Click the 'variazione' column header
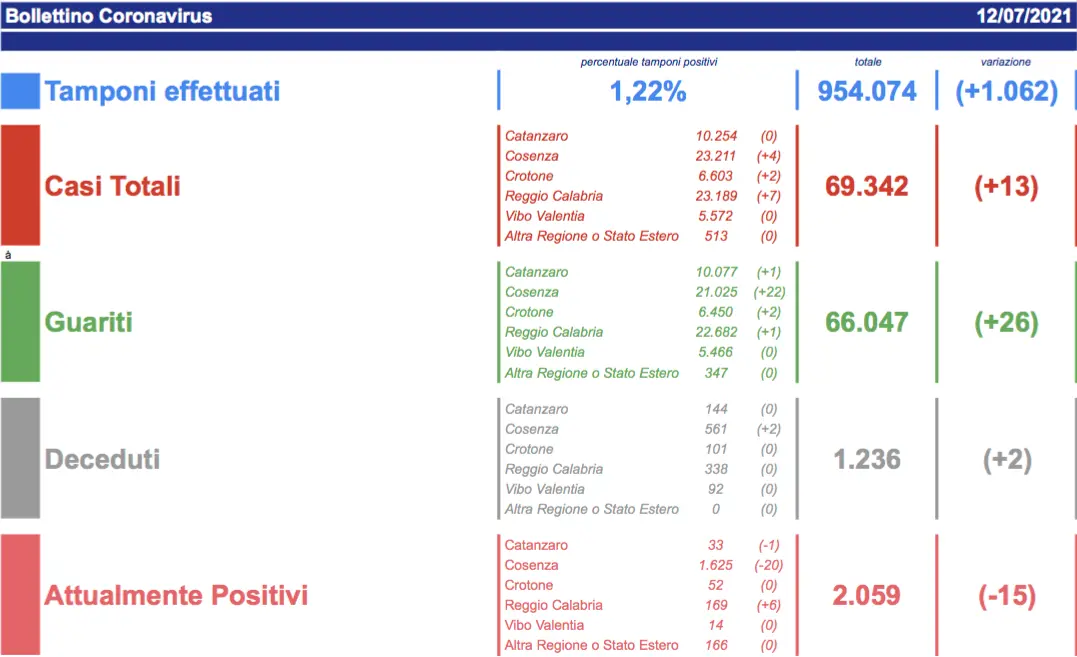 1006,62
